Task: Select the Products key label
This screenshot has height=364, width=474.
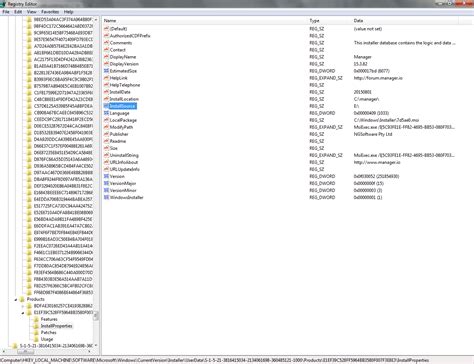Action: click(x=35, y=299)
